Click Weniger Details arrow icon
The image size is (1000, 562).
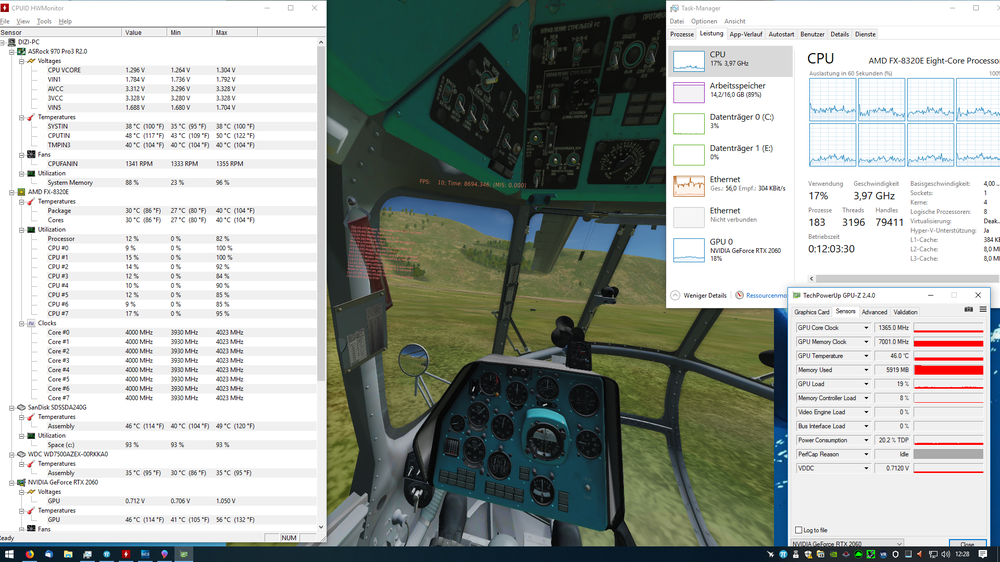pyautogui.click(x=675, y=295)
